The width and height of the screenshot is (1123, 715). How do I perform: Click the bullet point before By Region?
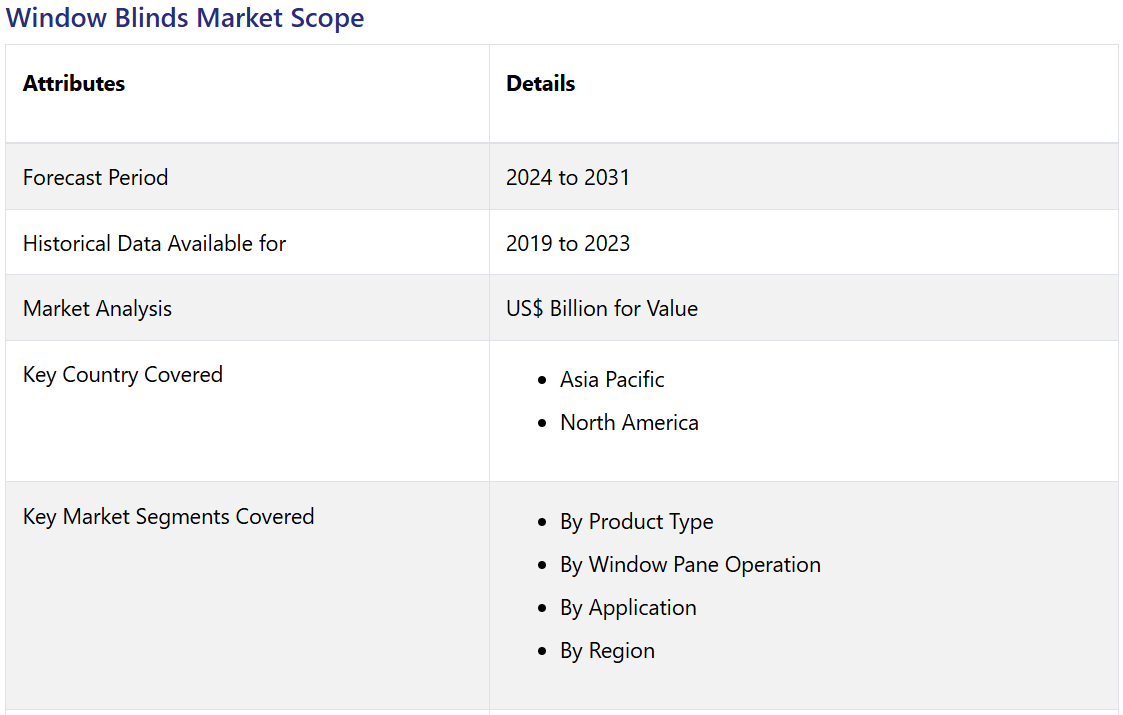[542, 652]
